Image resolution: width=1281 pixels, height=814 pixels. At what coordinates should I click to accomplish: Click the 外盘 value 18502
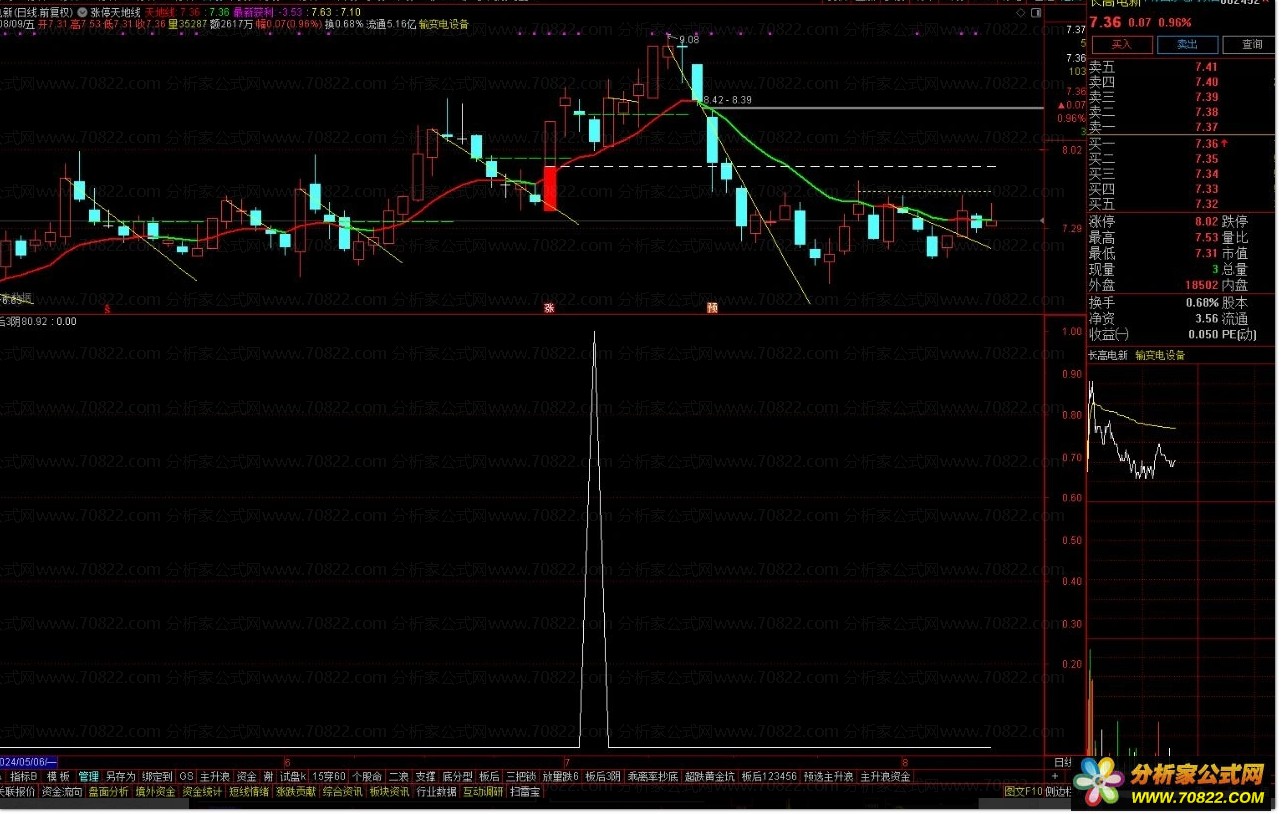click(1201, 286)
